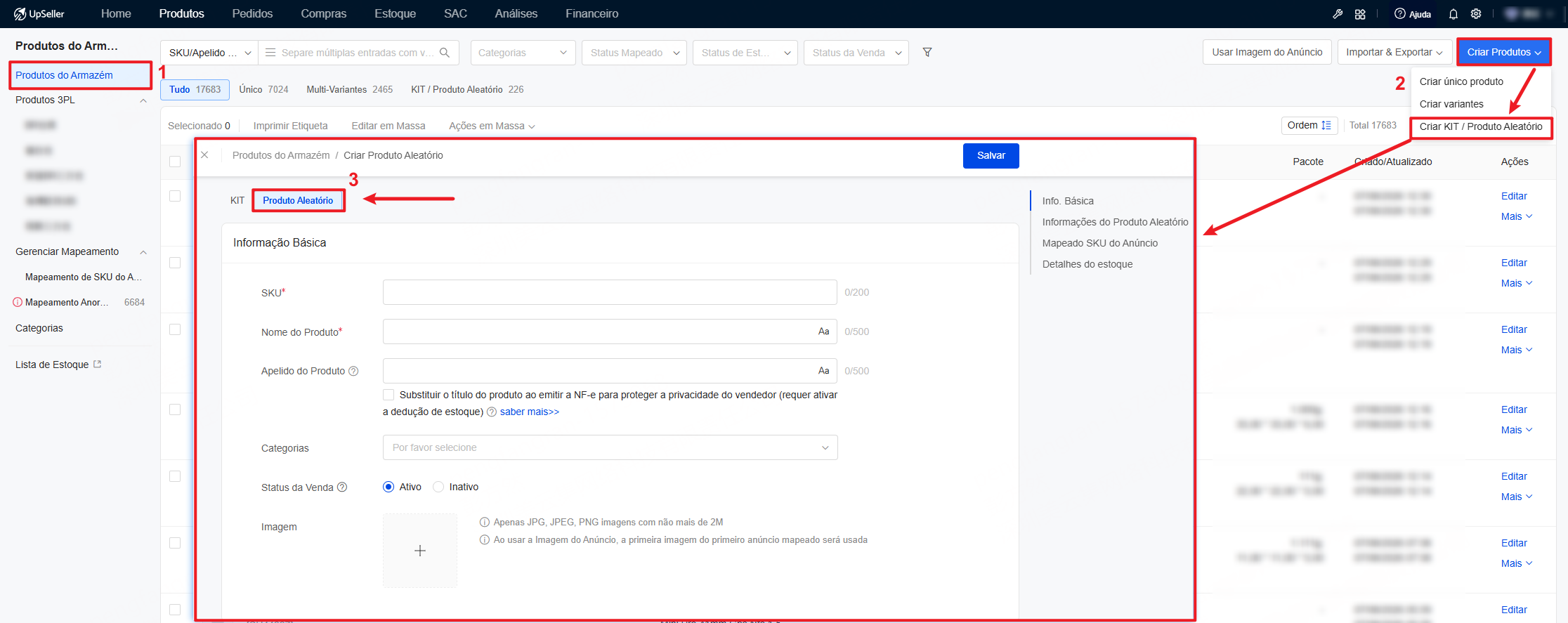Click the Ajuda help icon
This screenshot has width=1568, height=623.
(x=1399, y=14)
